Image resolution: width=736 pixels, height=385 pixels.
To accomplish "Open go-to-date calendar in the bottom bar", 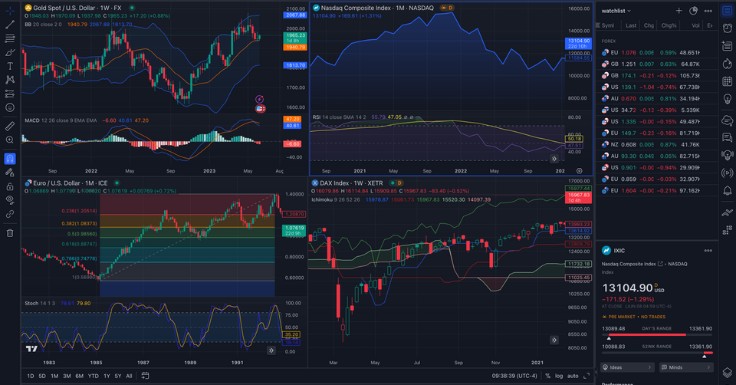I will pos(146,376).
